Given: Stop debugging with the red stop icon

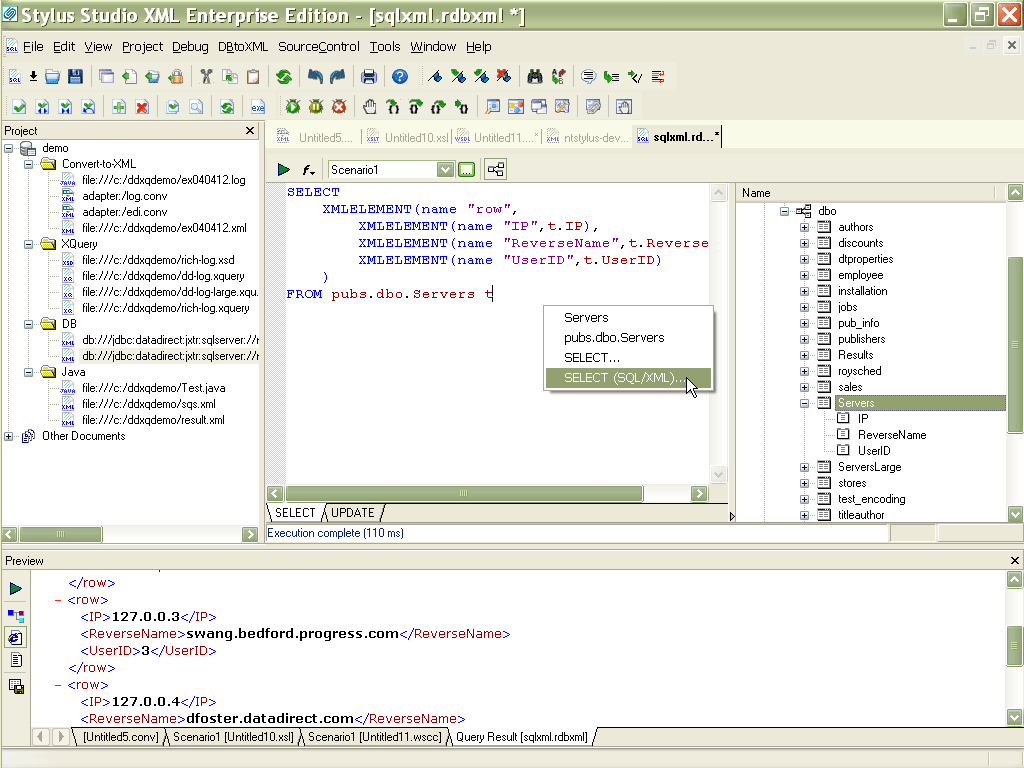Looking at the screenshot, I should pyautogui.click(x=339, y=106).
